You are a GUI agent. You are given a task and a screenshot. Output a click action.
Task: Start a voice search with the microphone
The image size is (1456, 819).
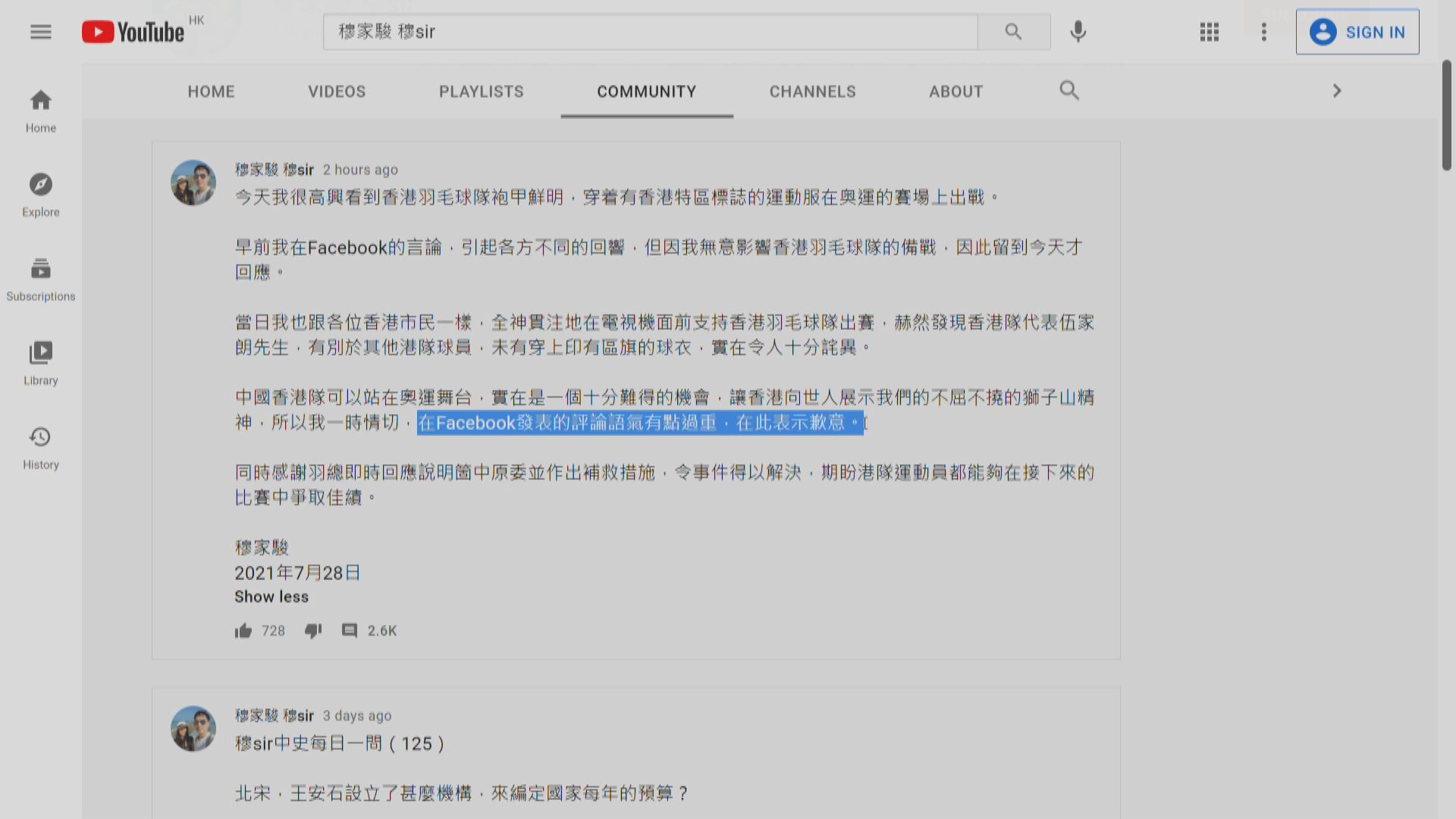pos(1078,32)
